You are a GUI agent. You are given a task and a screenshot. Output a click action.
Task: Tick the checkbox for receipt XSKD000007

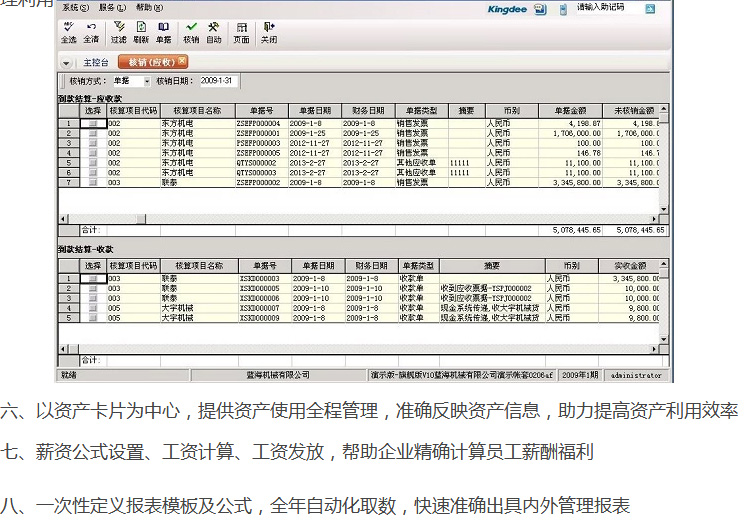click(93, 308)
